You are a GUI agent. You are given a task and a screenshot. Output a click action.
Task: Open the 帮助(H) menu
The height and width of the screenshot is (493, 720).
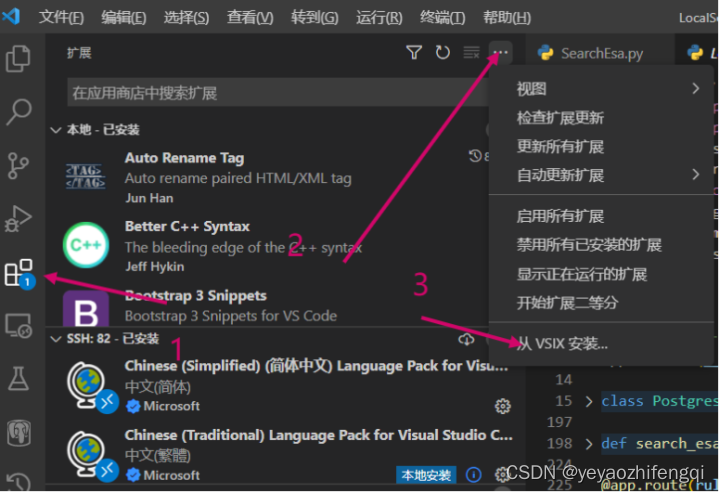(506, 17)
